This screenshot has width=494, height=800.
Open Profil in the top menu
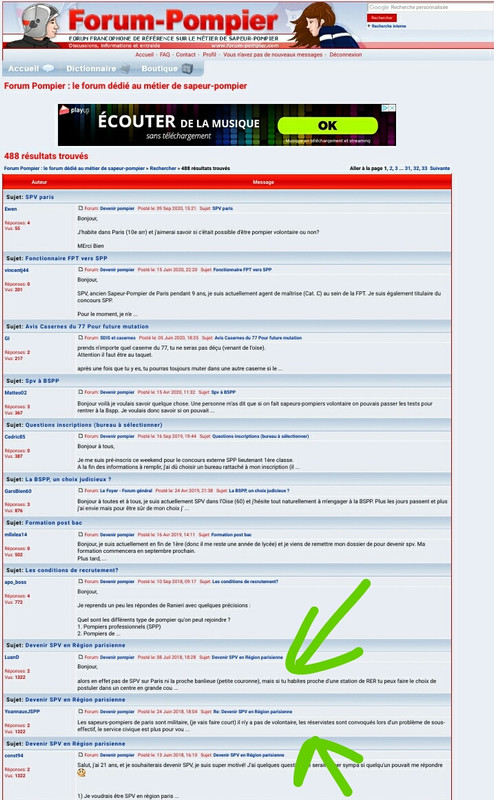click(x=210, y=55)
